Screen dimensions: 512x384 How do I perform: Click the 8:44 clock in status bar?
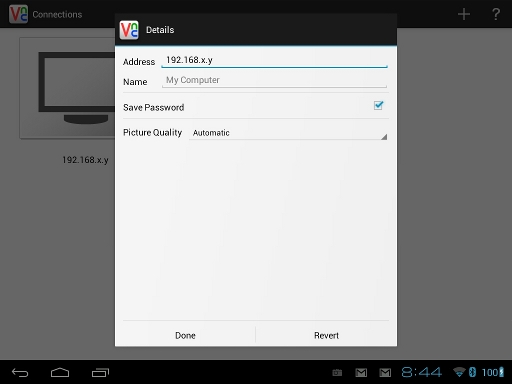[422, 372]
